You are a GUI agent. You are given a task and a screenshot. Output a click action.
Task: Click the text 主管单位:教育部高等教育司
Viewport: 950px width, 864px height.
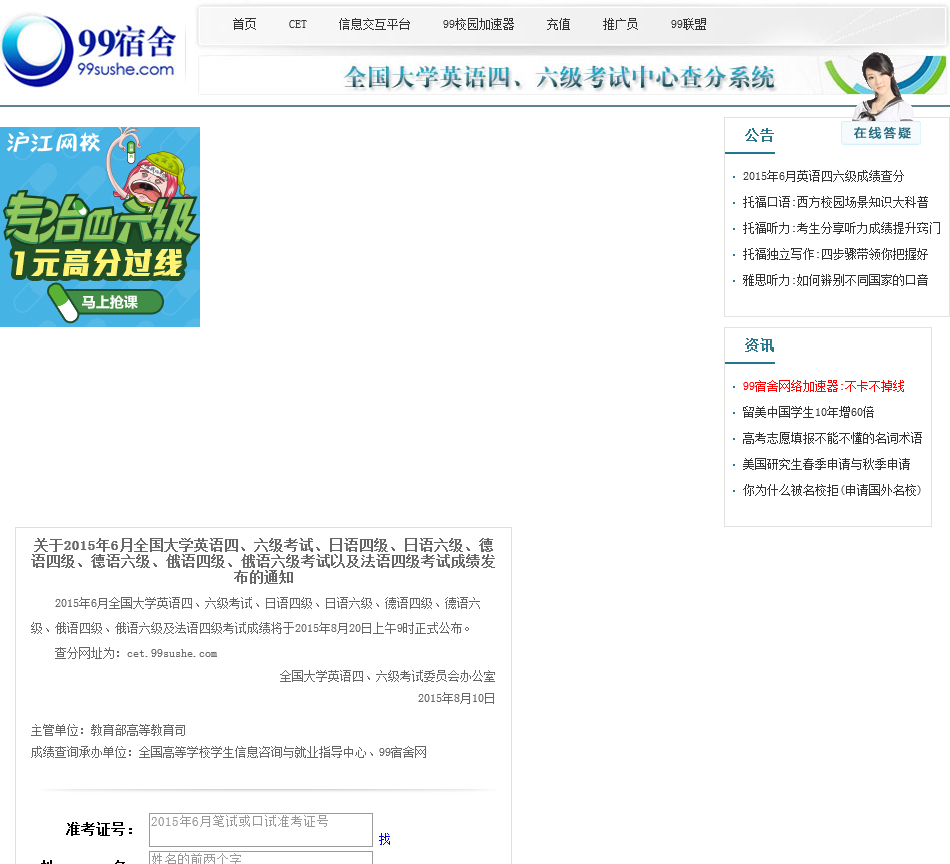(x=108, y=730)
